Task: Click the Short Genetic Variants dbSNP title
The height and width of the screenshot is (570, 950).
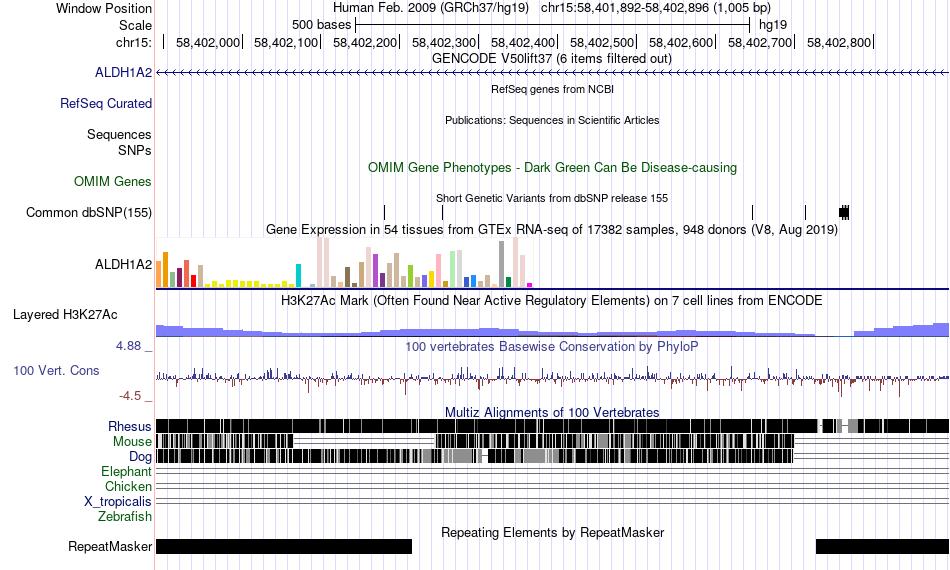Action: [552, 198]
